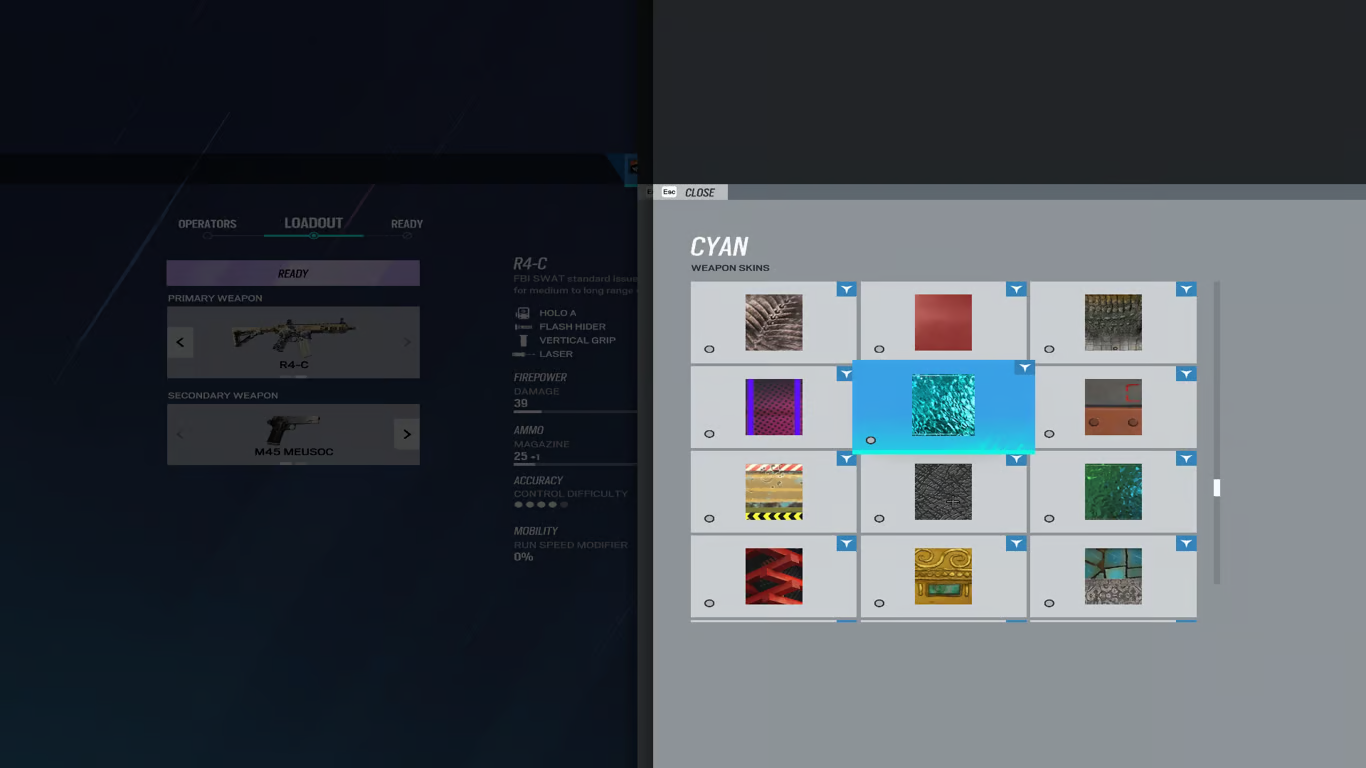1366x768 pixels.
Task: Pick the cyan water skin swatch
Action: pyautogui.click(x=943, y=405)
